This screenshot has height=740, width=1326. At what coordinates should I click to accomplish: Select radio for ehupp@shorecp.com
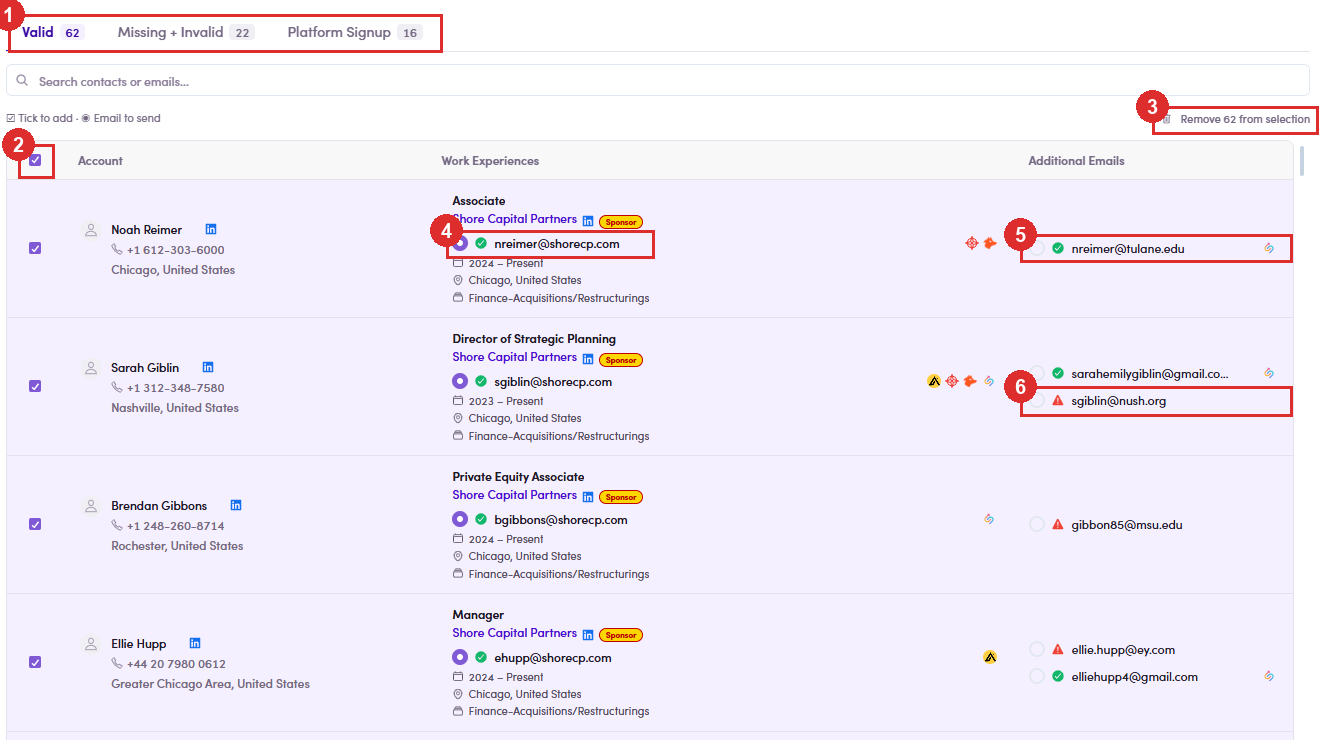460,657
